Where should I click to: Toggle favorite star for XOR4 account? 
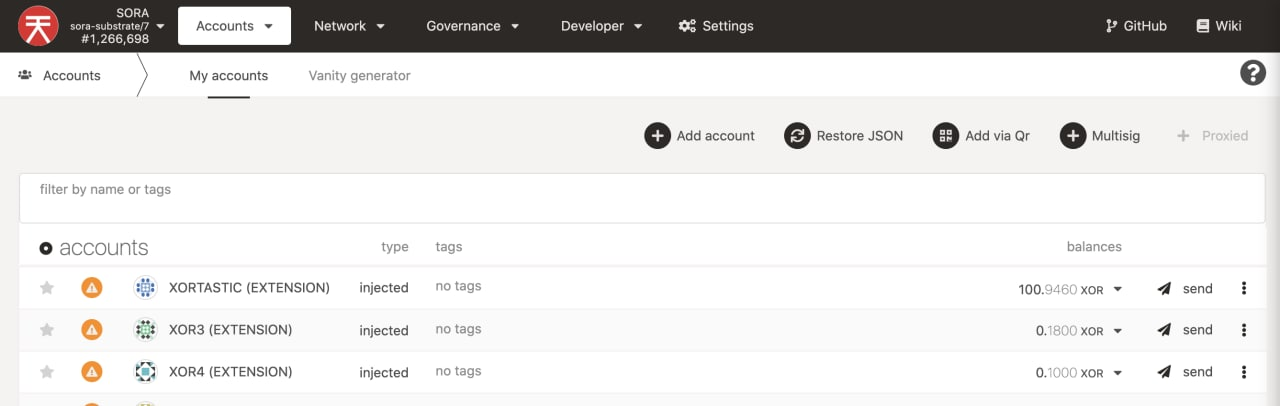click(x=46, y=372)
